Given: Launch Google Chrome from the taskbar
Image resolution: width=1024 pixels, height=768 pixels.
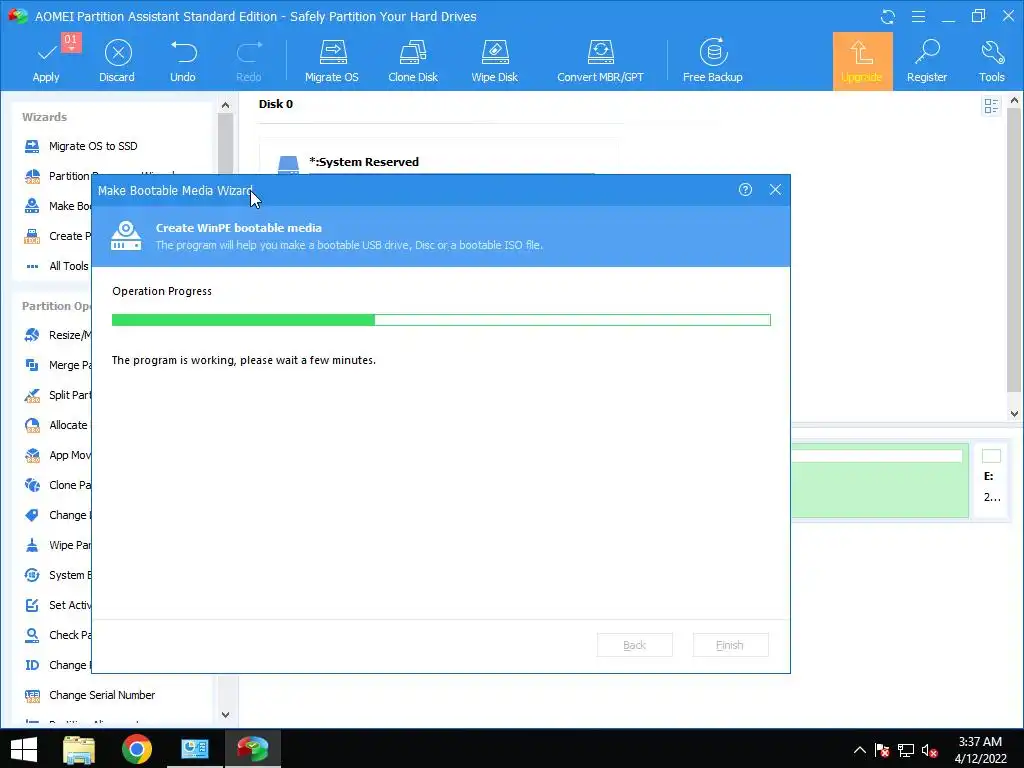Looking at the screenshot, I should [x=136, y=749].
